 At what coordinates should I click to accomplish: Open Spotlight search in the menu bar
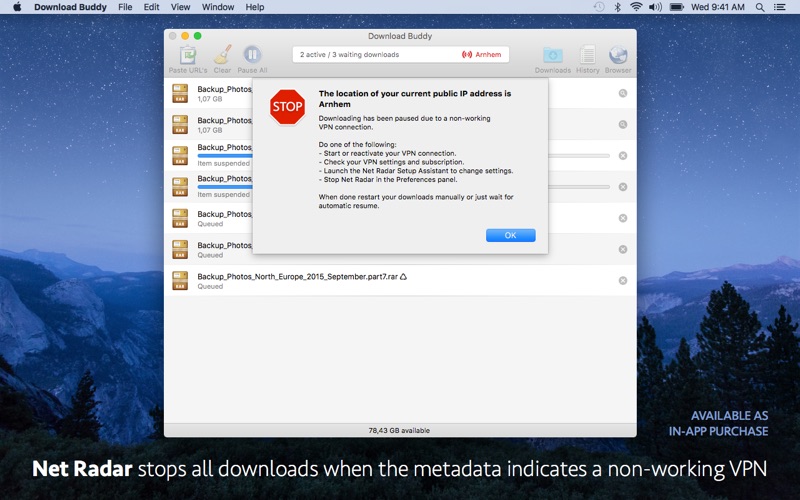[x=758, y=7]
